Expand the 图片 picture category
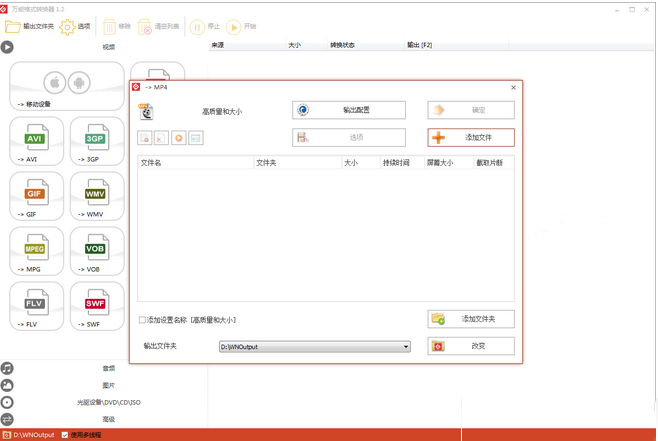 [x=108, y=385]
